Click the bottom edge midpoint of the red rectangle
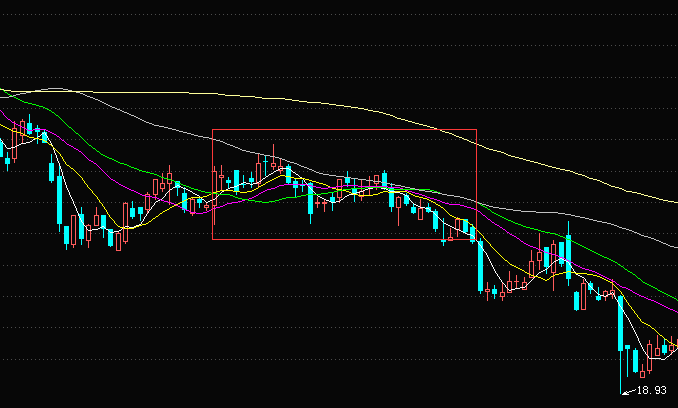Screen dimensions: 678x408 [x=344, y=240]
